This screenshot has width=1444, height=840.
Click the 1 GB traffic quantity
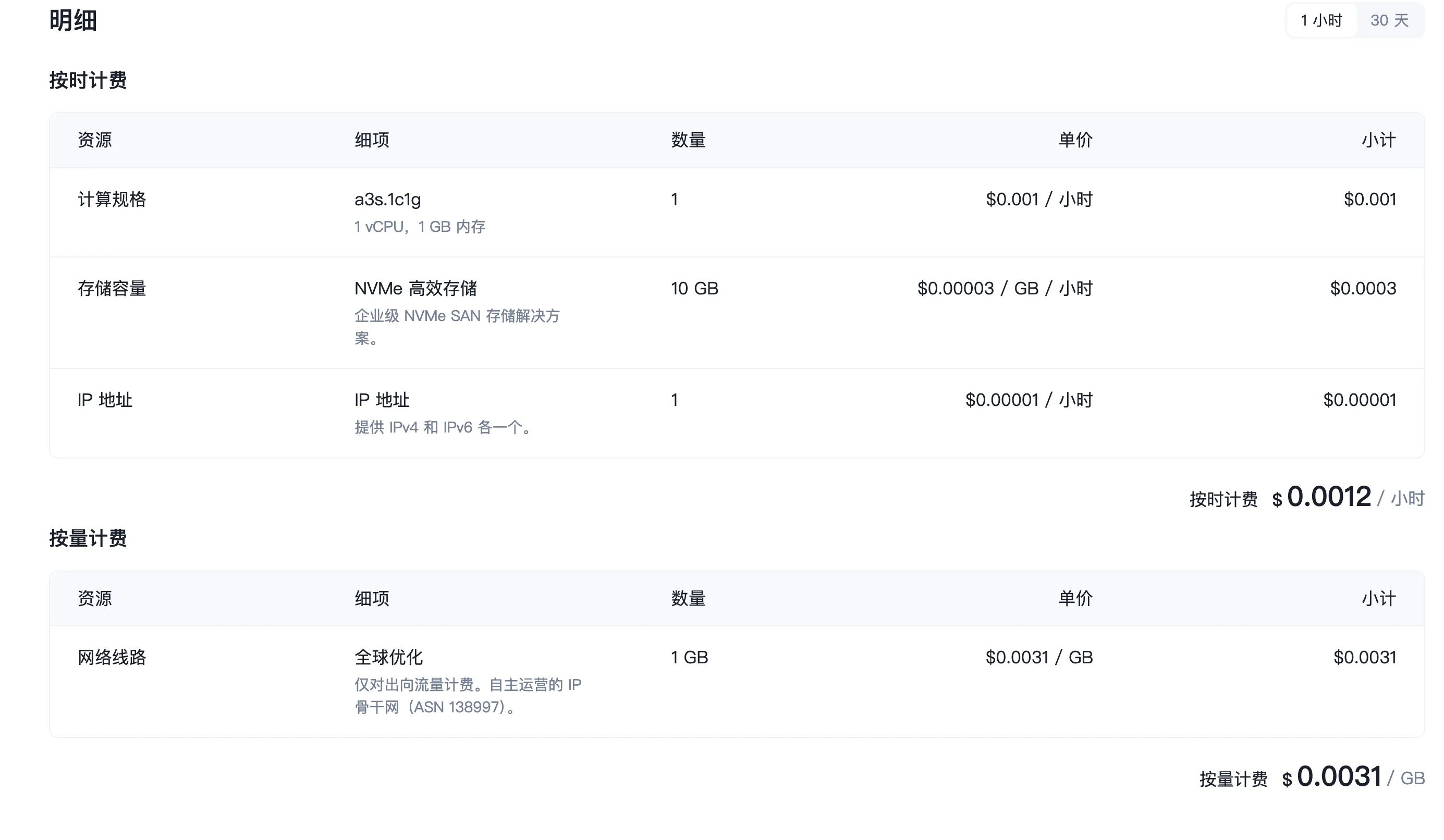click(689, 657)
